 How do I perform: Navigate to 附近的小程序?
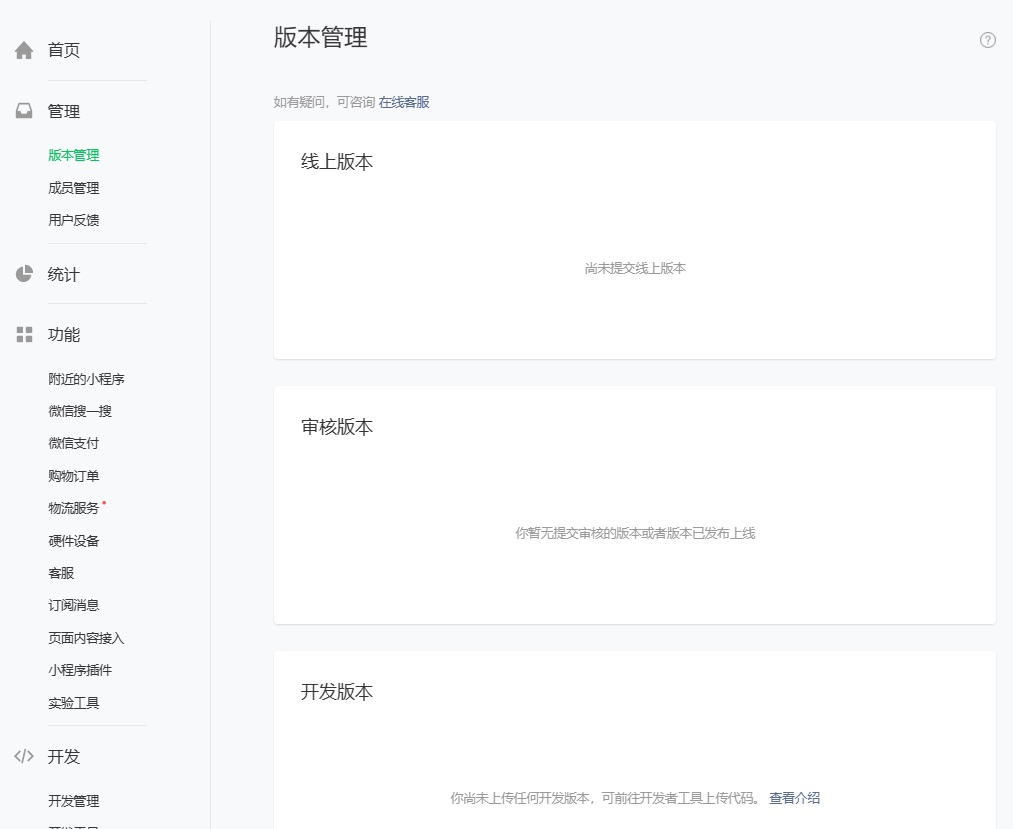pos(86,379)
